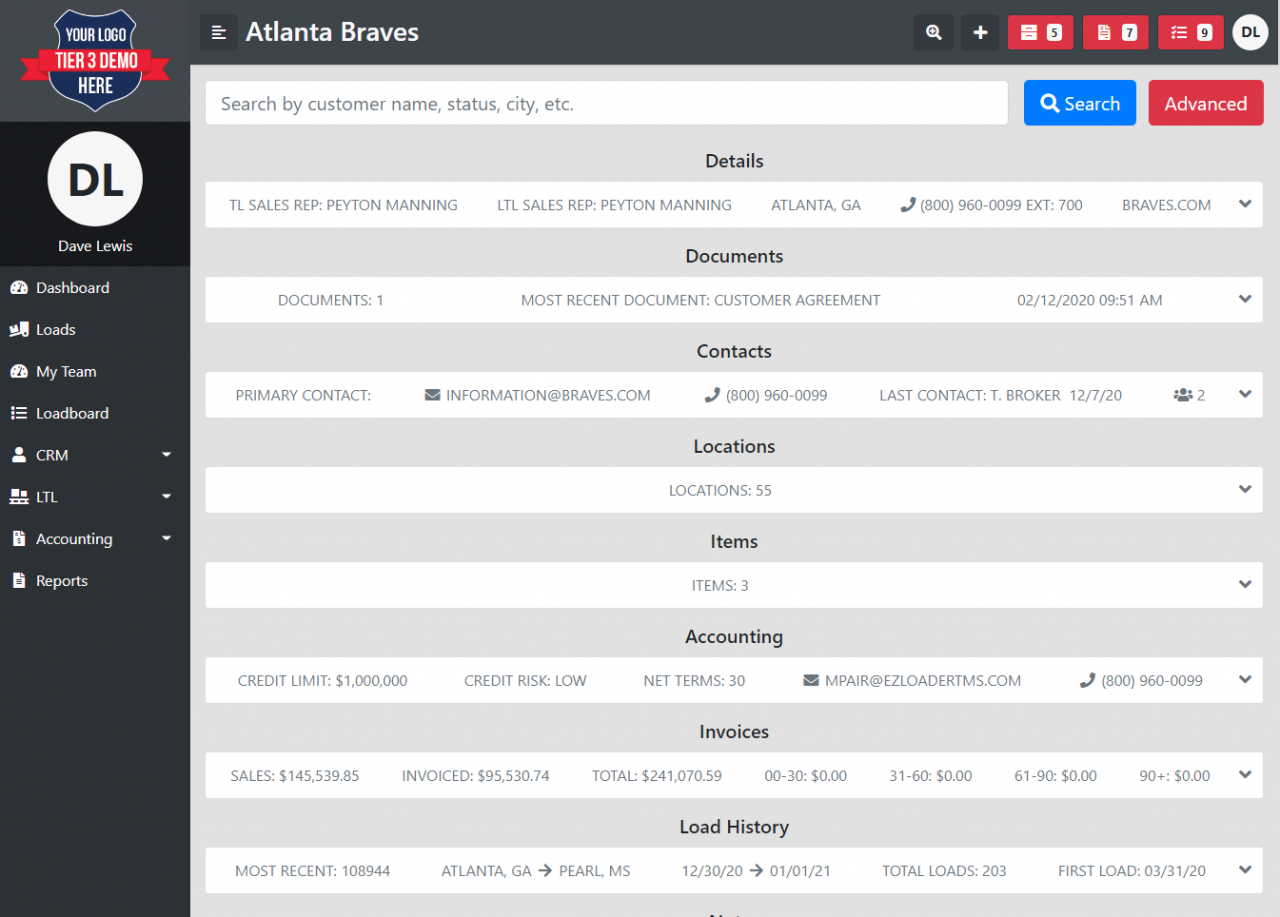Click the Accounting invoice icon in sidebar

[19, 539]
